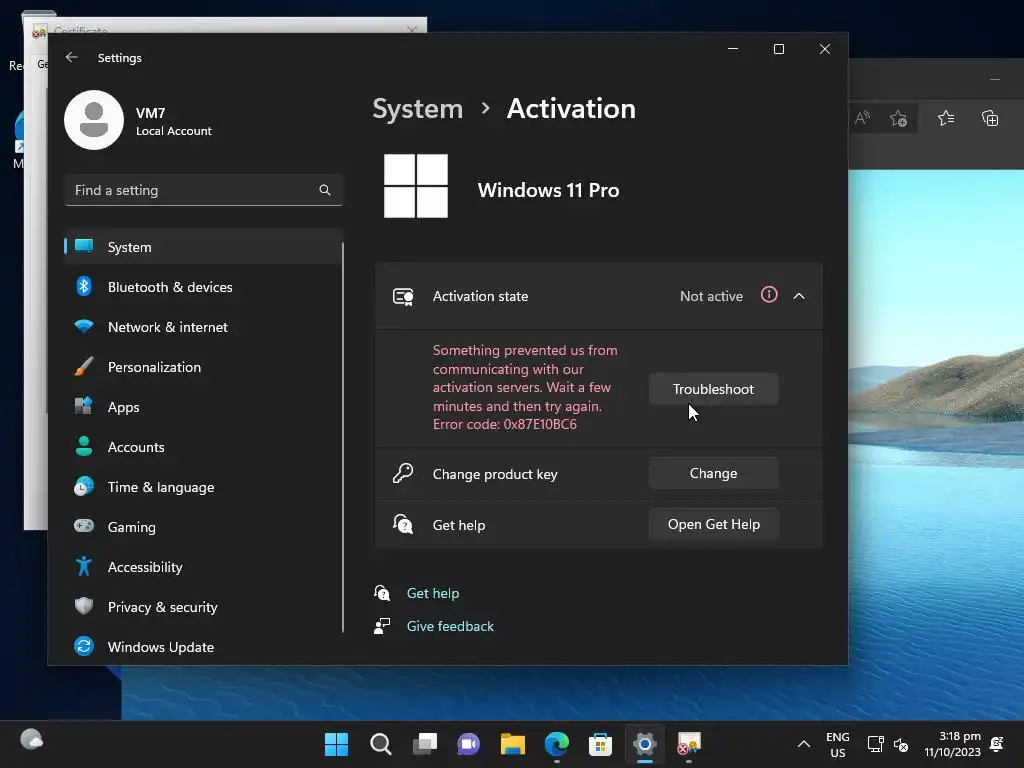Viewport: 1024px width, 768px height.
Task: Click the Give feedback link
Action: (450, 626)
